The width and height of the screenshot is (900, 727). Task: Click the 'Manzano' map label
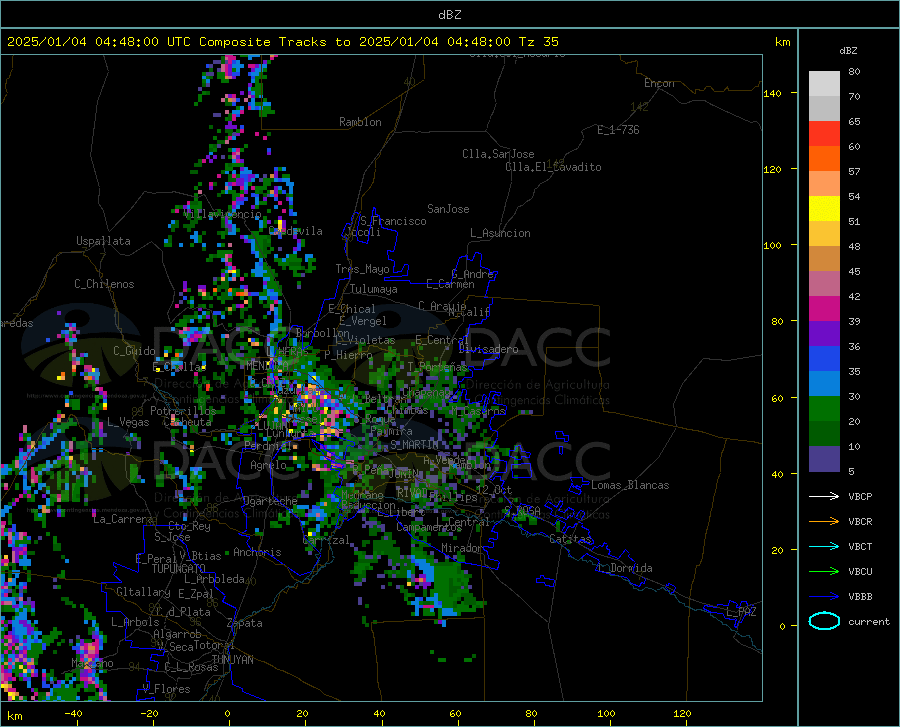[92, 663]
